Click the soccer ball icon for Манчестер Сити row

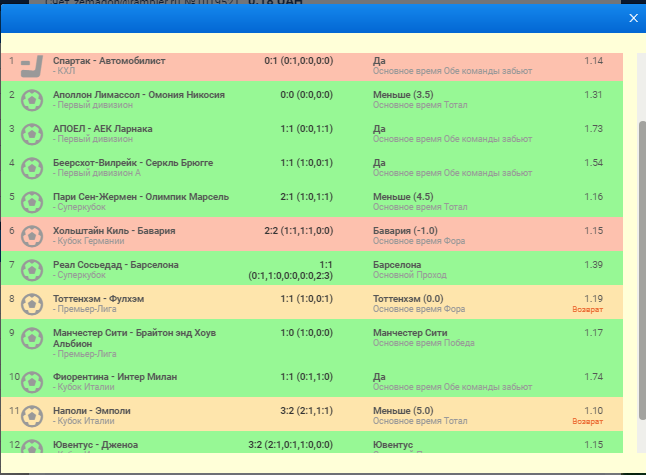pos(32,339)
